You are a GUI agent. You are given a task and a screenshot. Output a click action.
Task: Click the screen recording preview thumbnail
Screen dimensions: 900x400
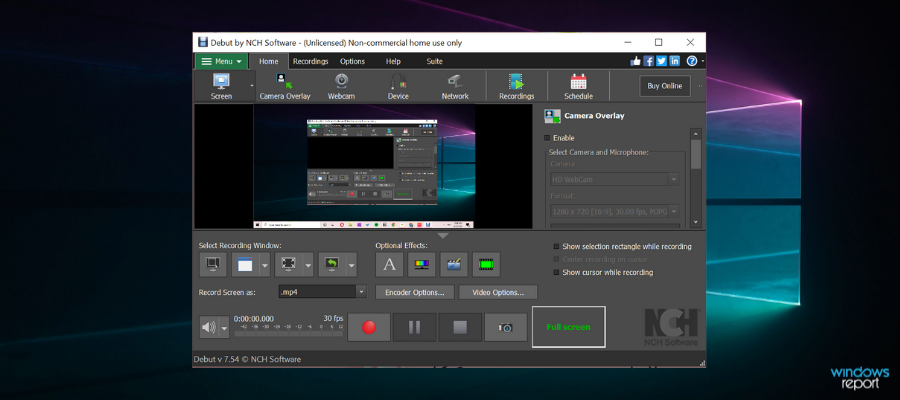364,166
